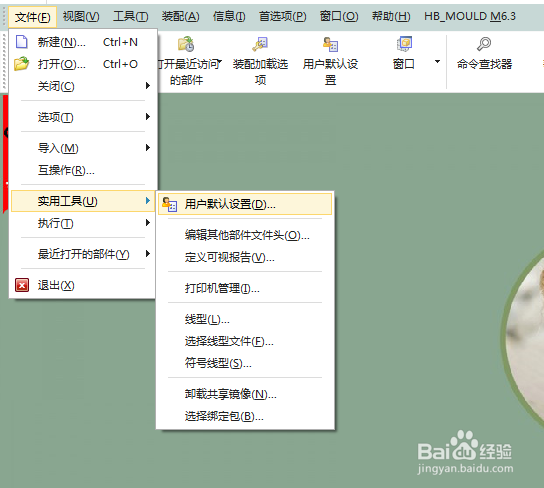The width and height of the screenshot is (544, 488).
Task: Expand the 导入(M) submenu
Action: pyautogui.click(x=83, y=148)
